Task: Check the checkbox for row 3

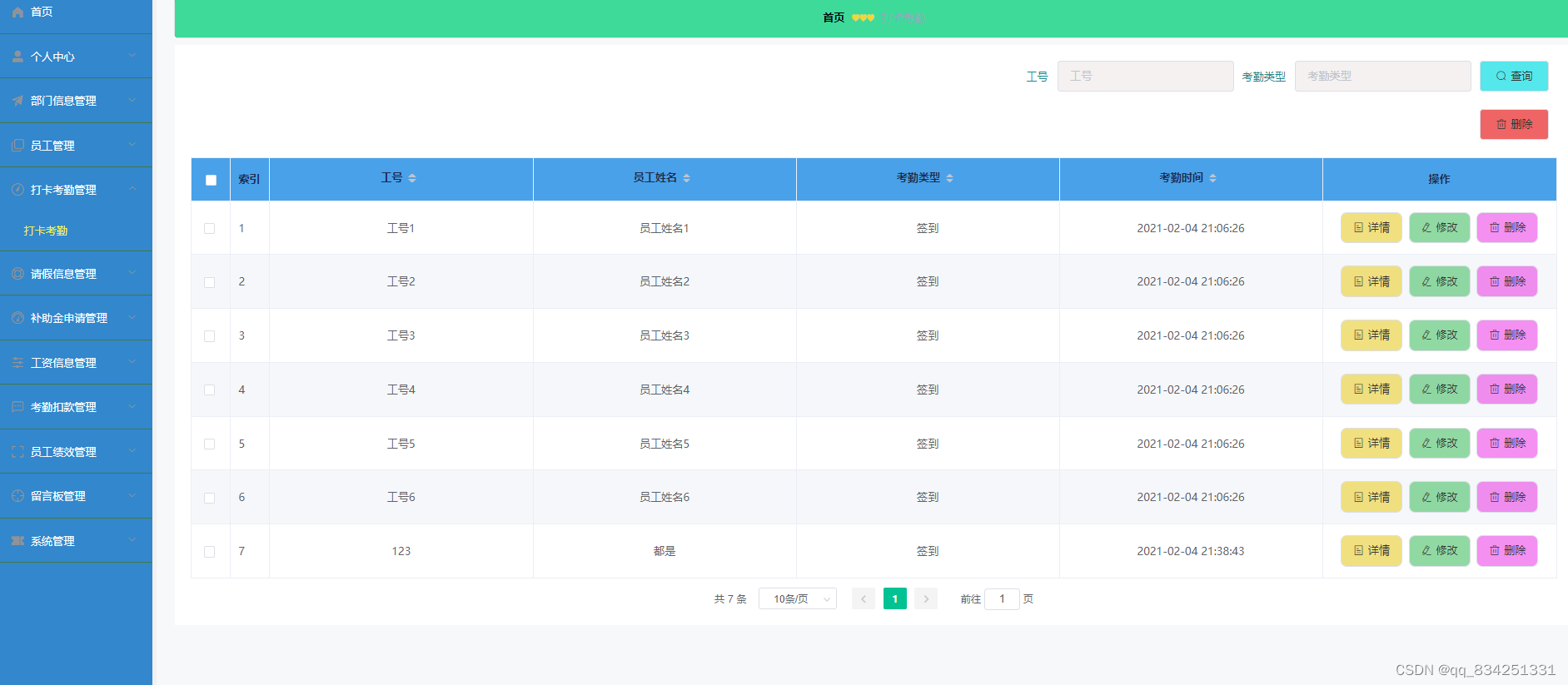Action: click(209, 336)
